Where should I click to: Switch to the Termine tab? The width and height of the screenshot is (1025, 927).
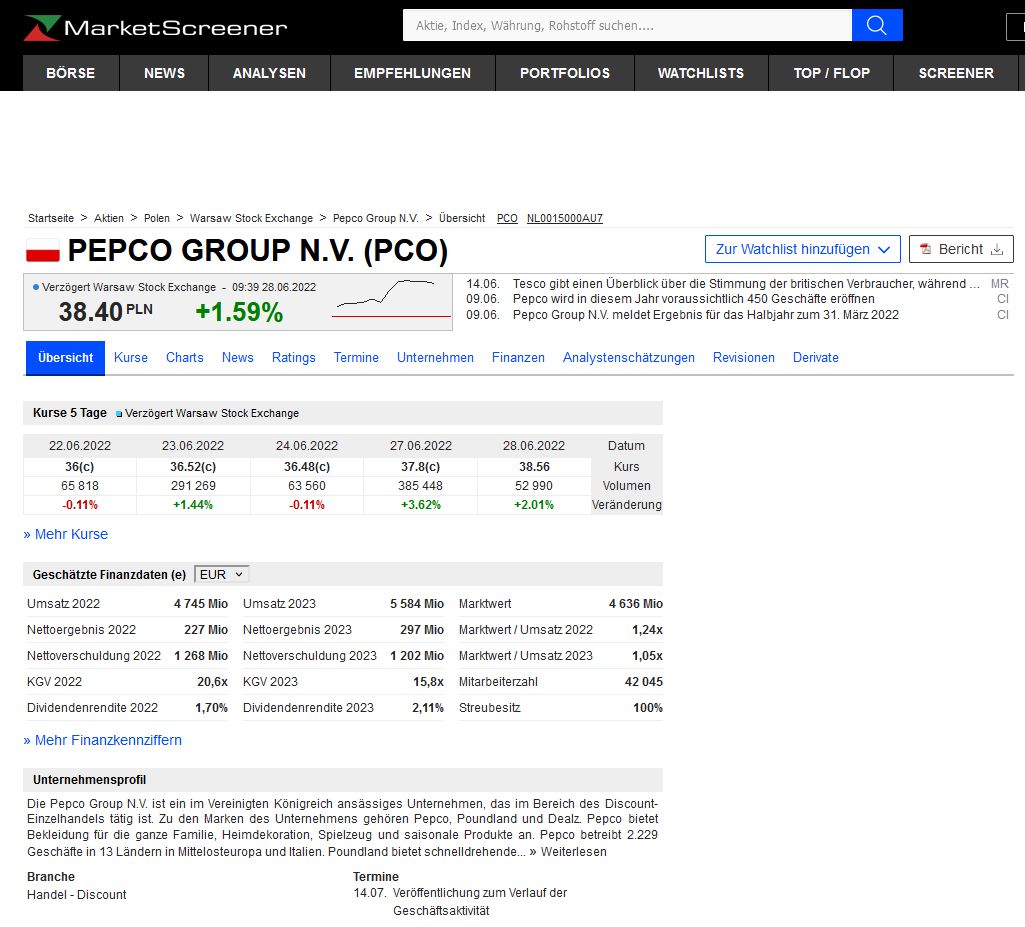356,358
